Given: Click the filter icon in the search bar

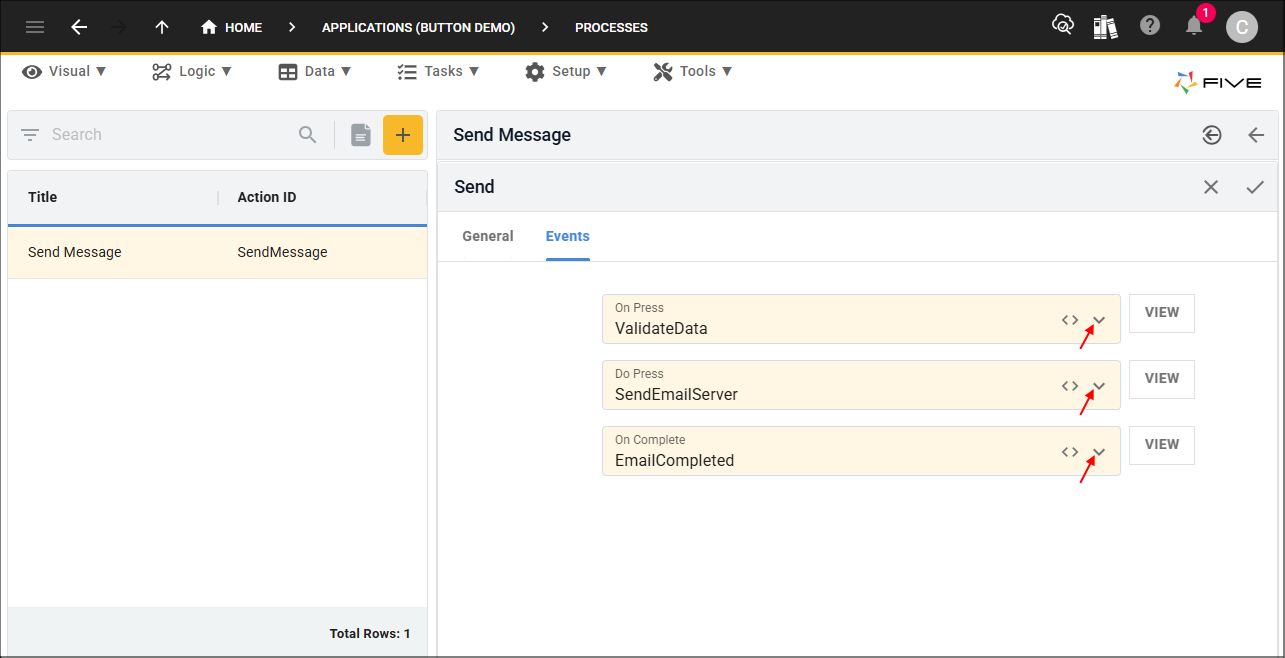Looking at the screenshot, I should (x=30, y=135).
